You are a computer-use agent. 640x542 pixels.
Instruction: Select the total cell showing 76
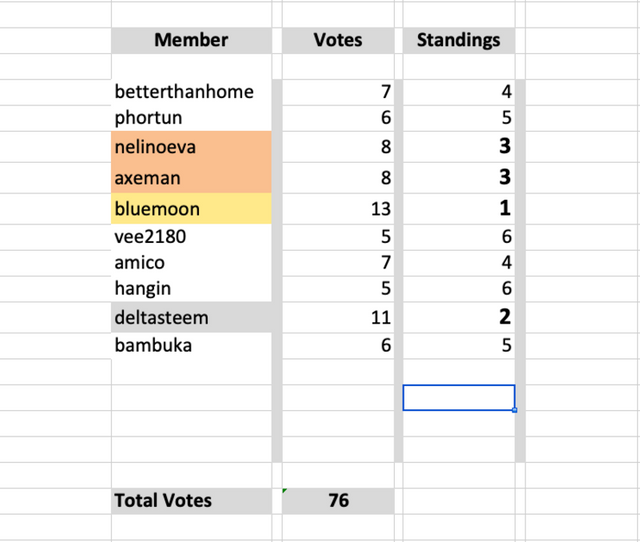tap(338, 501)
